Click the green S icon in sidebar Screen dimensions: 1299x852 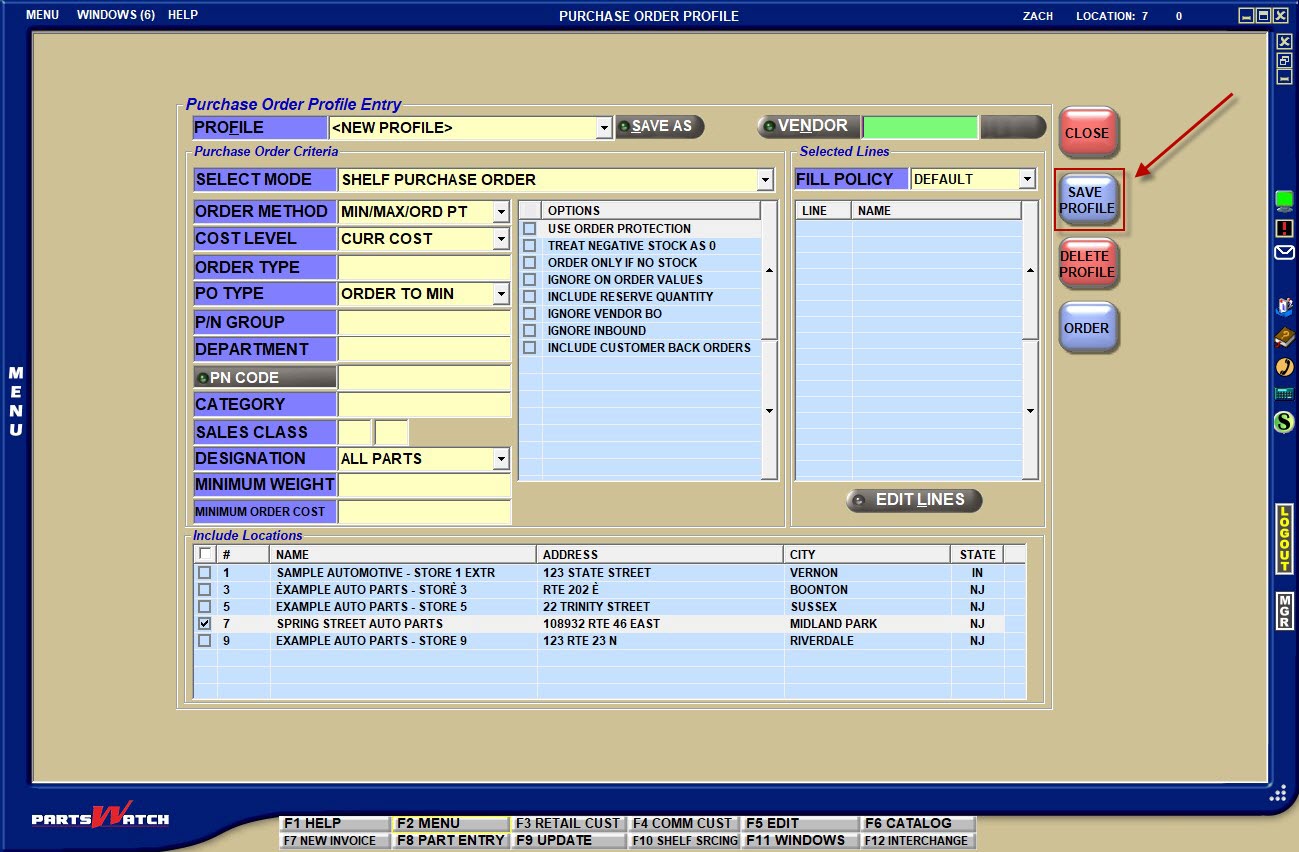pyautogui.click(x=1285, y=423)
